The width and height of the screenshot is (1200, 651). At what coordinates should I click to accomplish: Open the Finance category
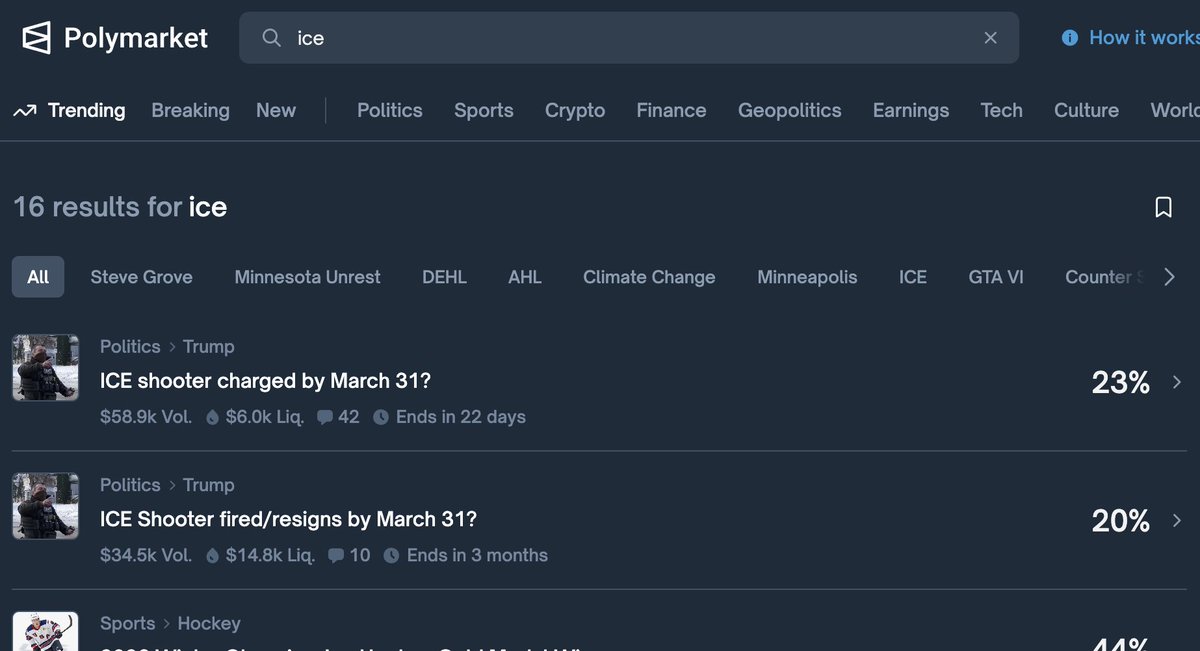[x=671, y=111]
